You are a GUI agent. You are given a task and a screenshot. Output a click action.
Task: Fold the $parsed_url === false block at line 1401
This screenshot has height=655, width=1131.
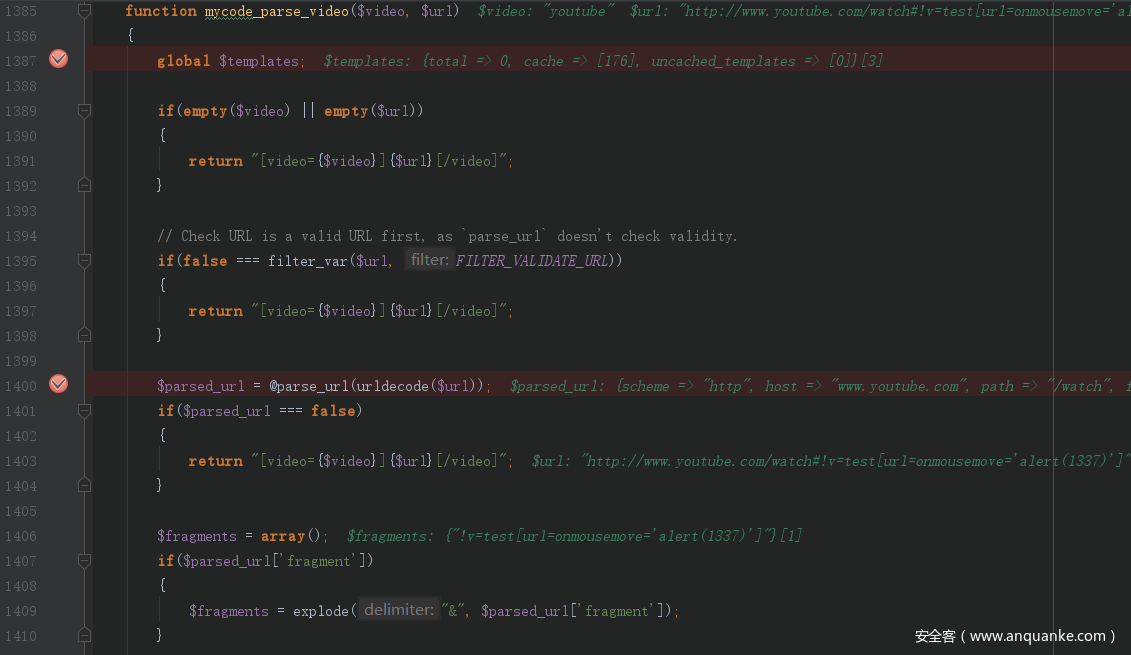pos(84,410)
